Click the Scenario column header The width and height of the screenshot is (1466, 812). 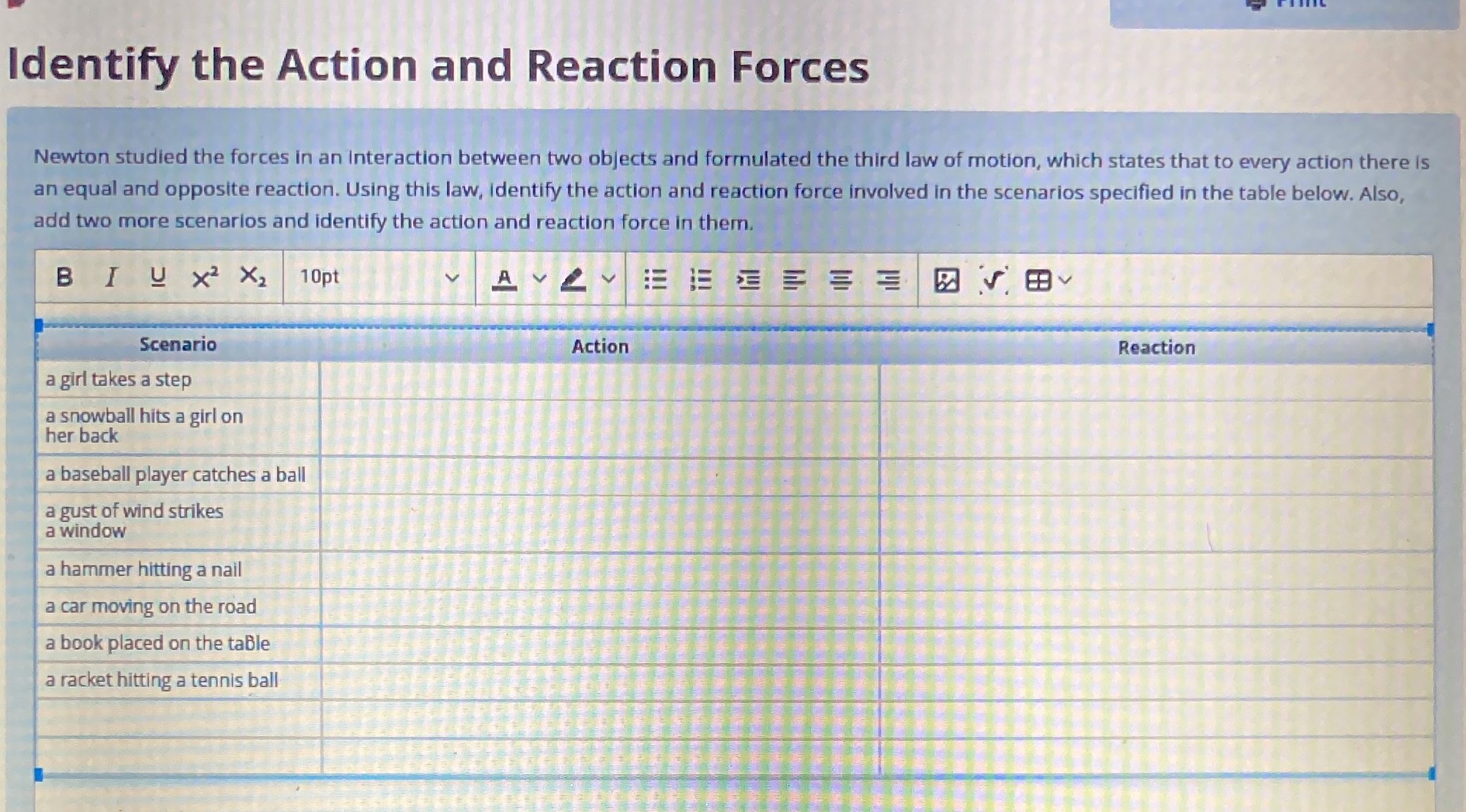[x=178, y=344]
